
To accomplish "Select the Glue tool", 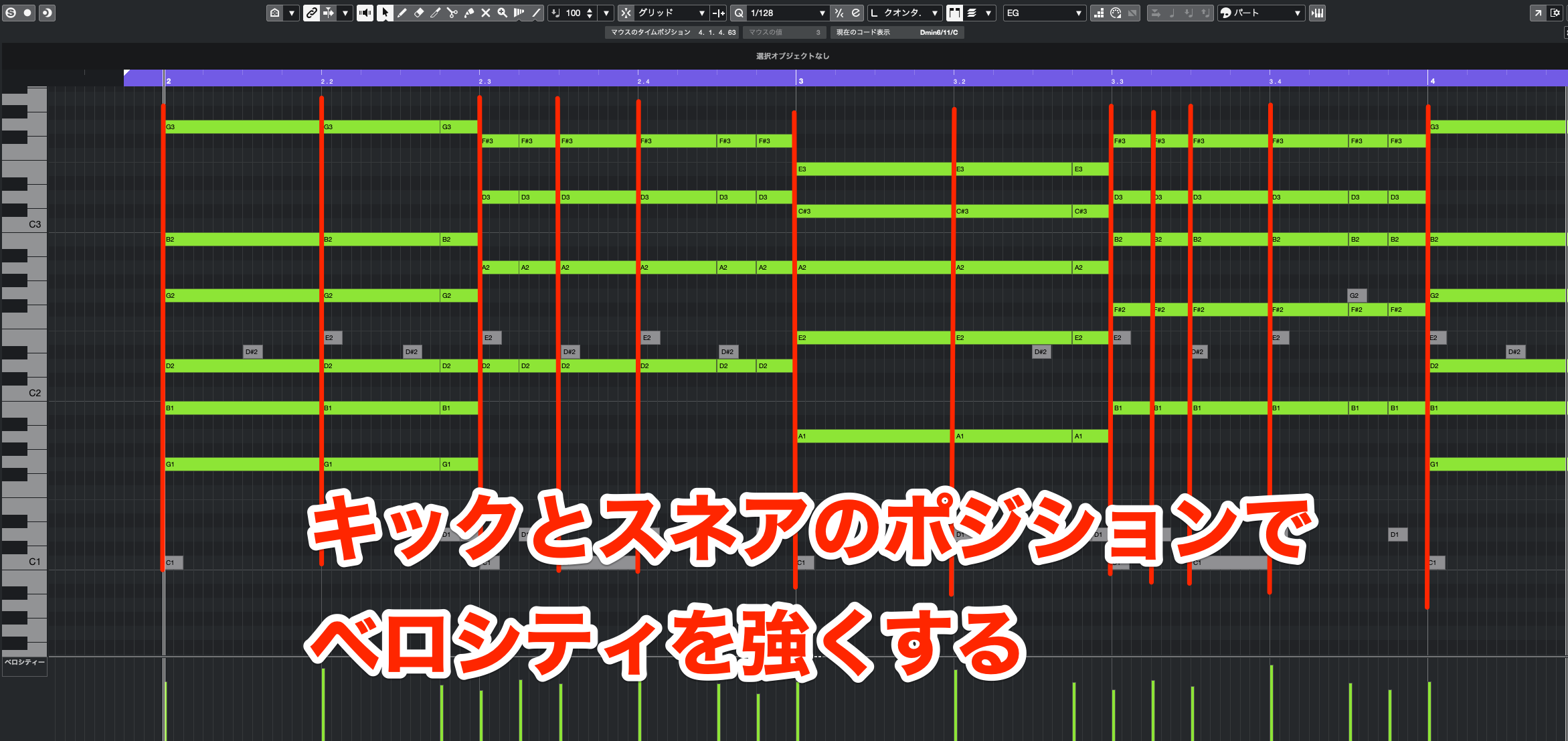I will [468, 13].
